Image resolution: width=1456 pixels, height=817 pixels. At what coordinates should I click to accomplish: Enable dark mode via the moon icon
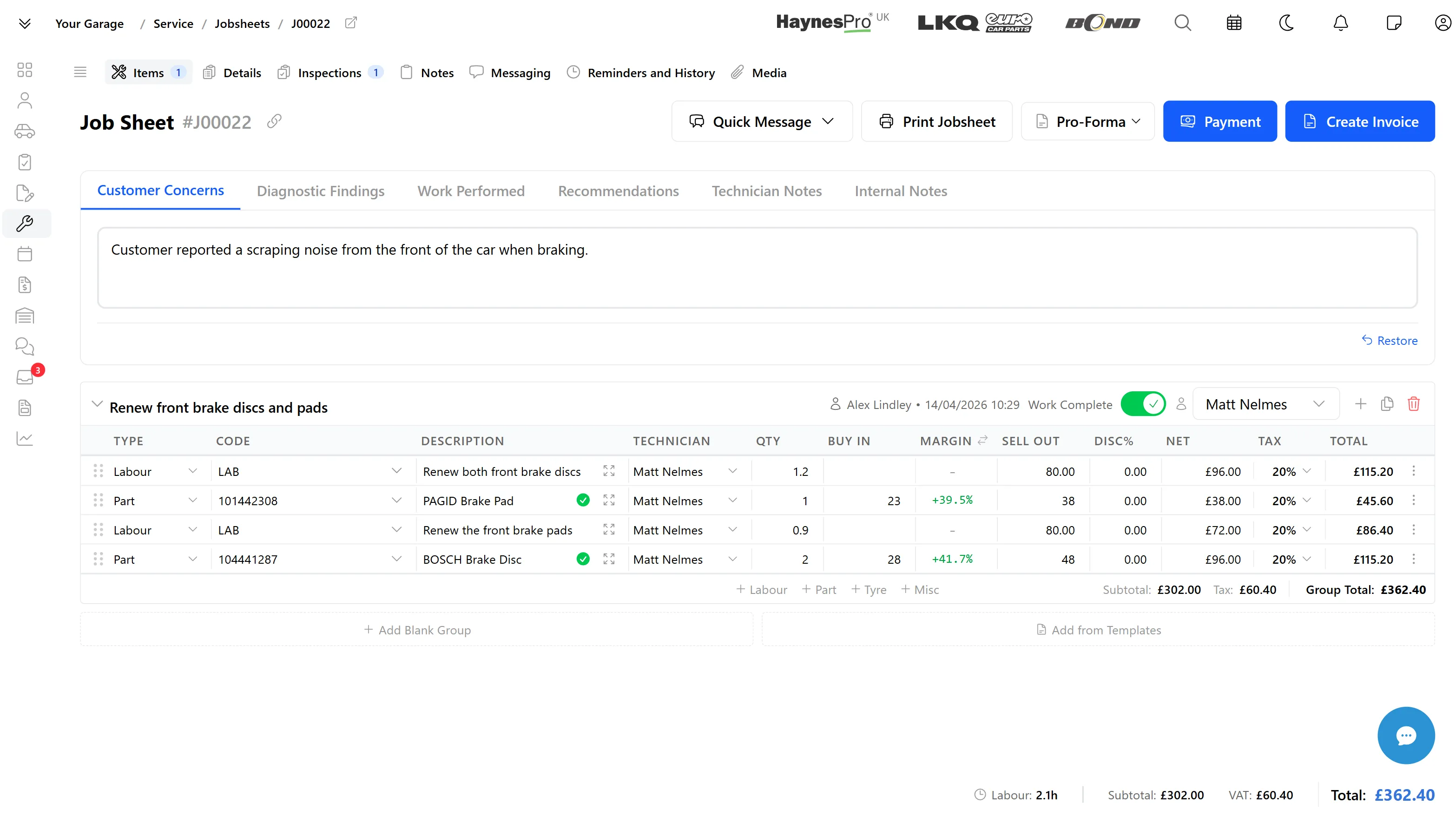pos(1286,23)
